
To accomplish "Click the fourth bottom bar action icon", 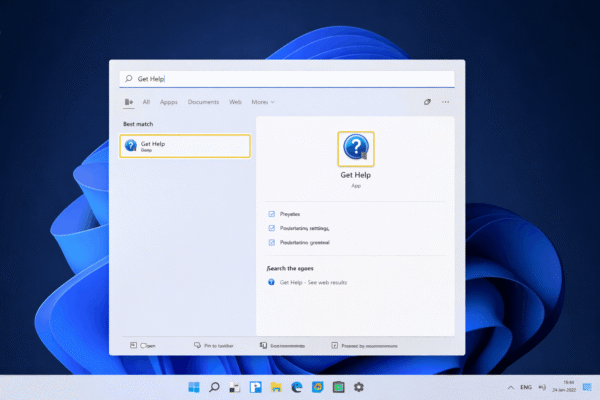I will coord(334,345).
